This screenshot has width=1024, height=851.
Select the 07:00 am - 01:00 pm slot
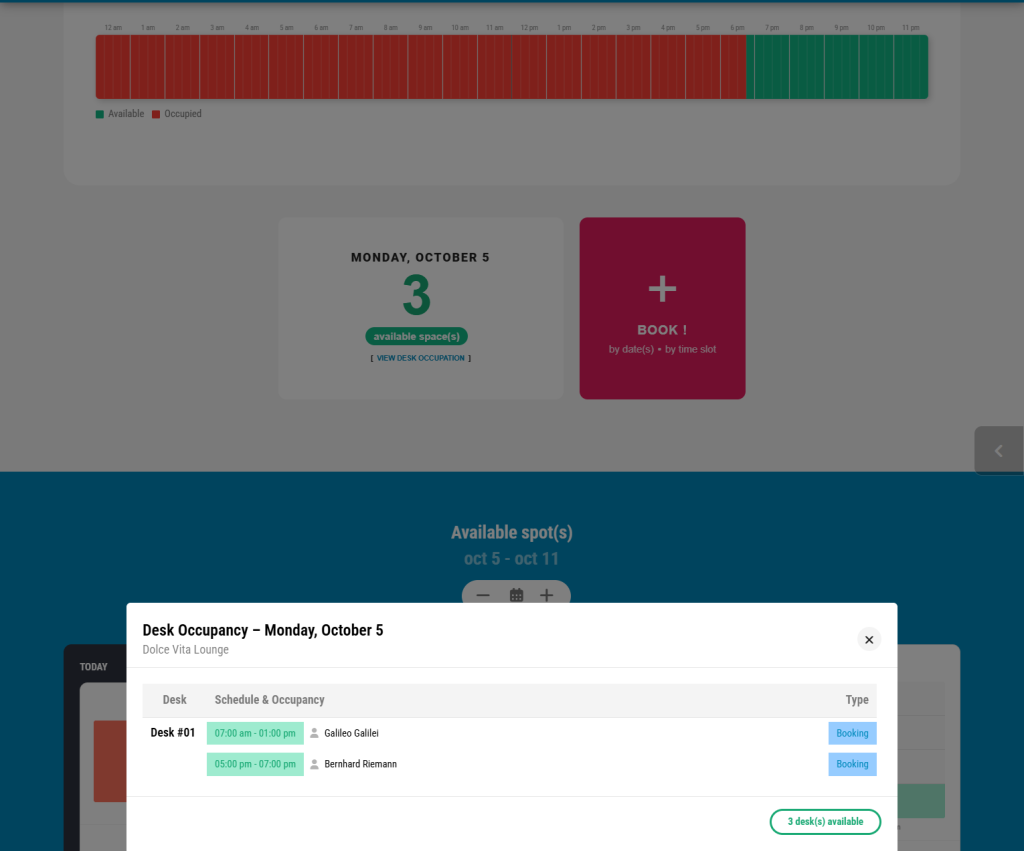pos(255,733)
